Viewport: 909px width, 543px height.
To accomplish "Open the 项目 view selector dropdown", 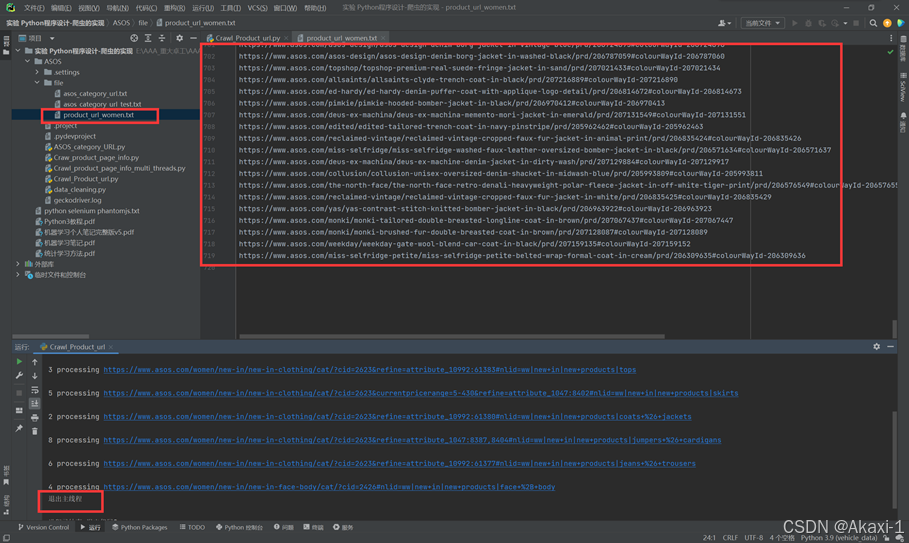I will 37,38.
